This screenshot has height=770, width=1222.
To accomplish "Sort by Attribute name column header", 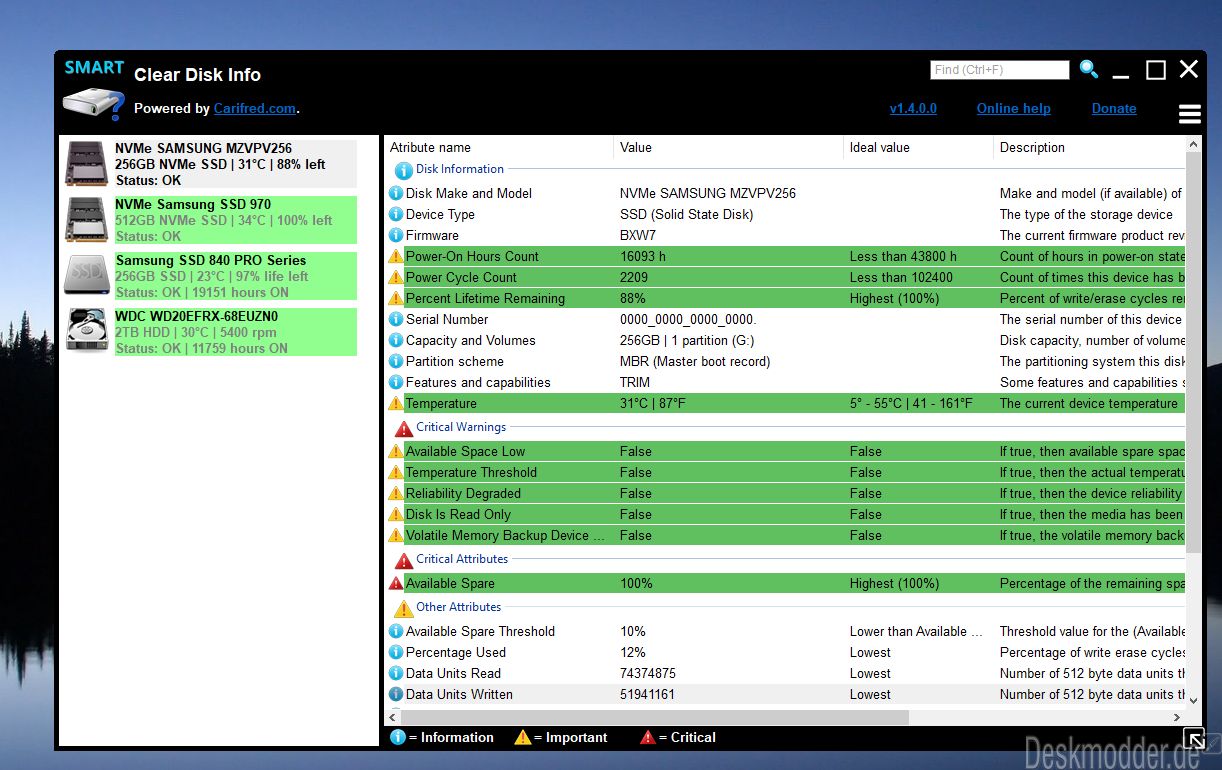I will [x=499, y=147].
